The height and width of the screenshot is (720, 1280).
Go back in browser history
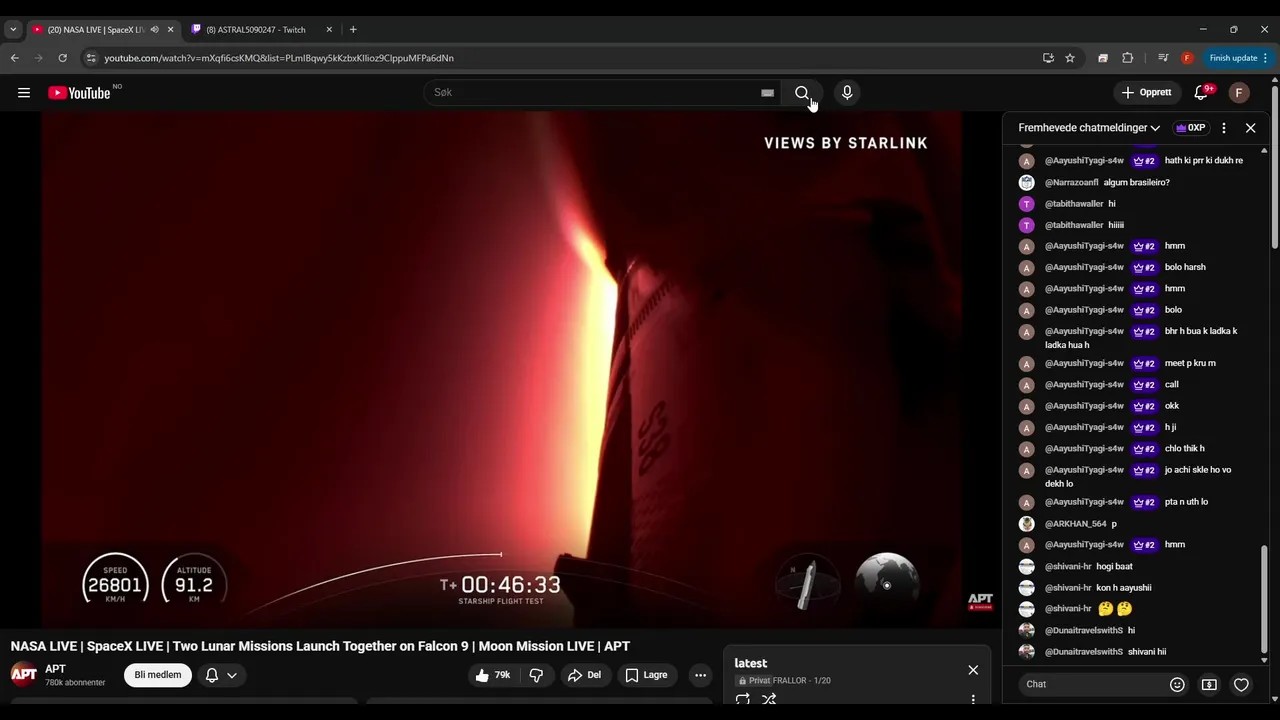point(15,58)
